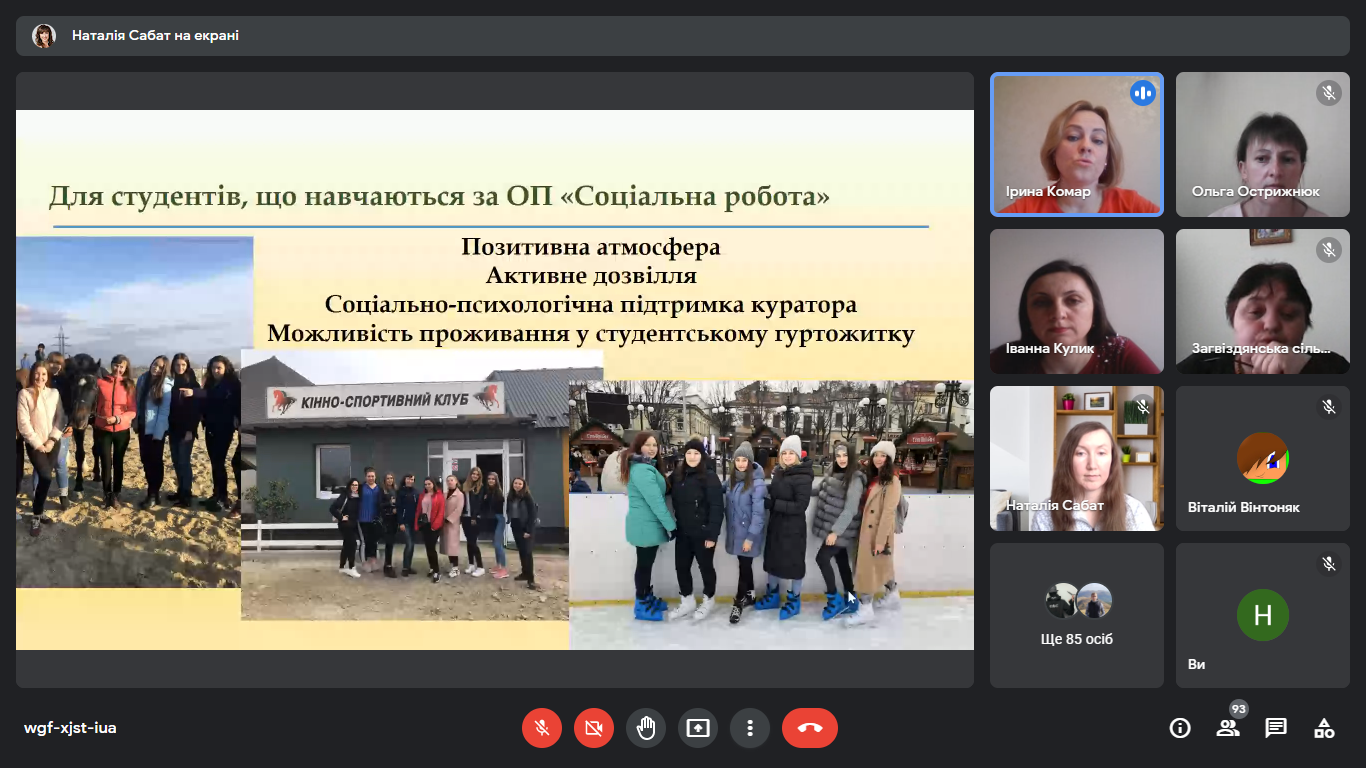Open the activities panel
Screen dimensions: 1366x768
(1324, 728)
